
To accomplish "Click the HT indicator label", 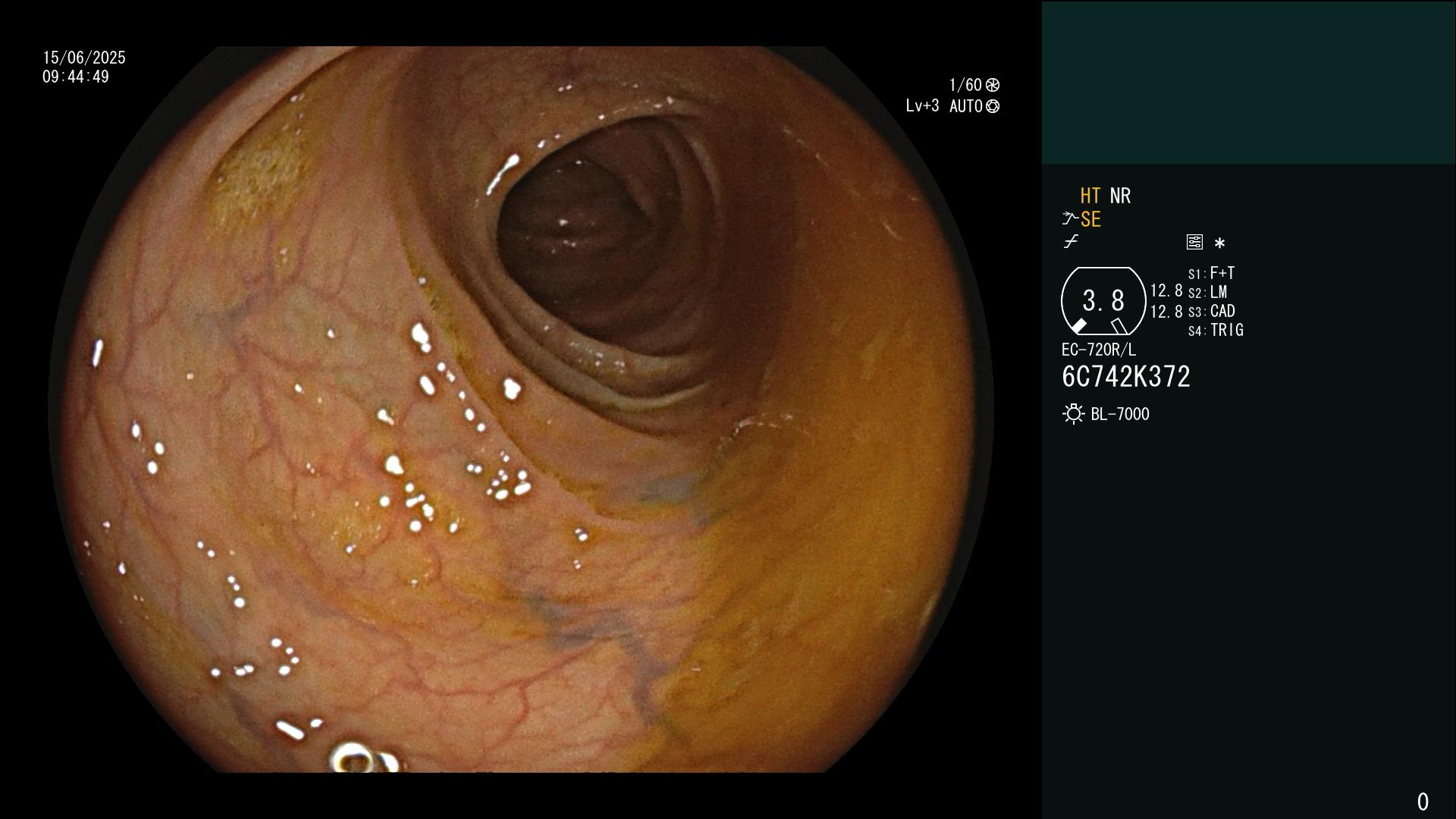I will (x=1090, y=196).
